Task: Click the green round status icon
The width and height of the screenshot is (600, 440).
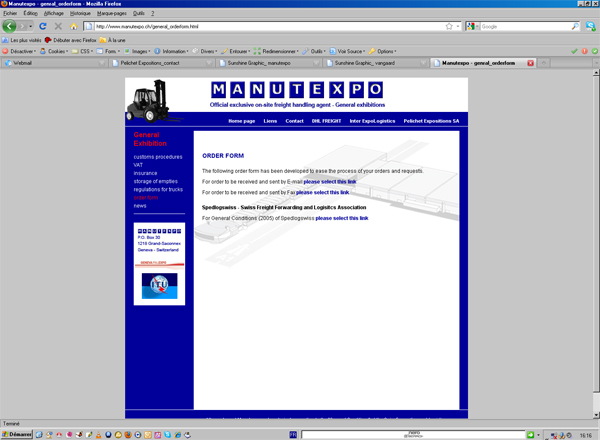Action: [x=595, y=51]
